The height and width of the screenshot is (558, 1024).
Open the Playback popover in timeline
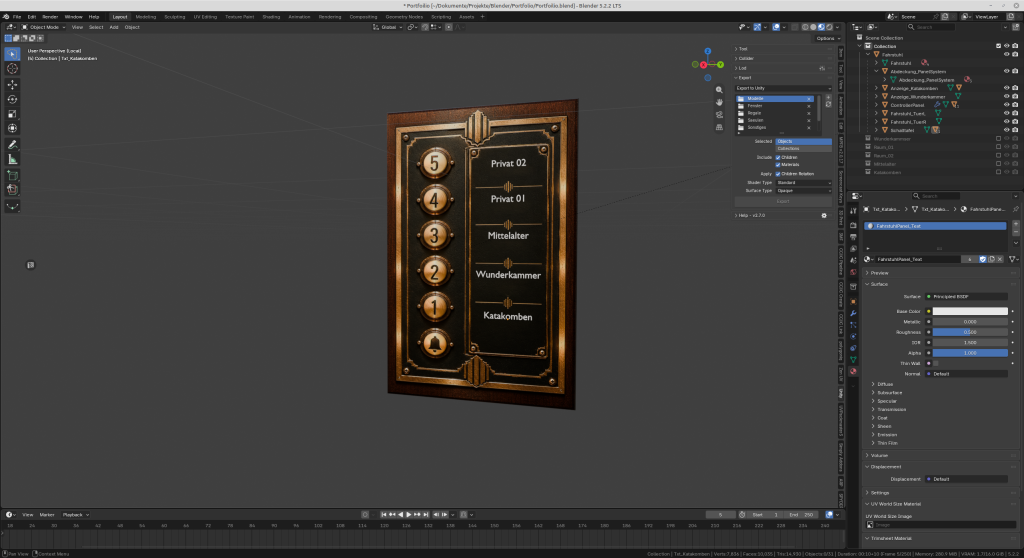click(x=75, y=515)
